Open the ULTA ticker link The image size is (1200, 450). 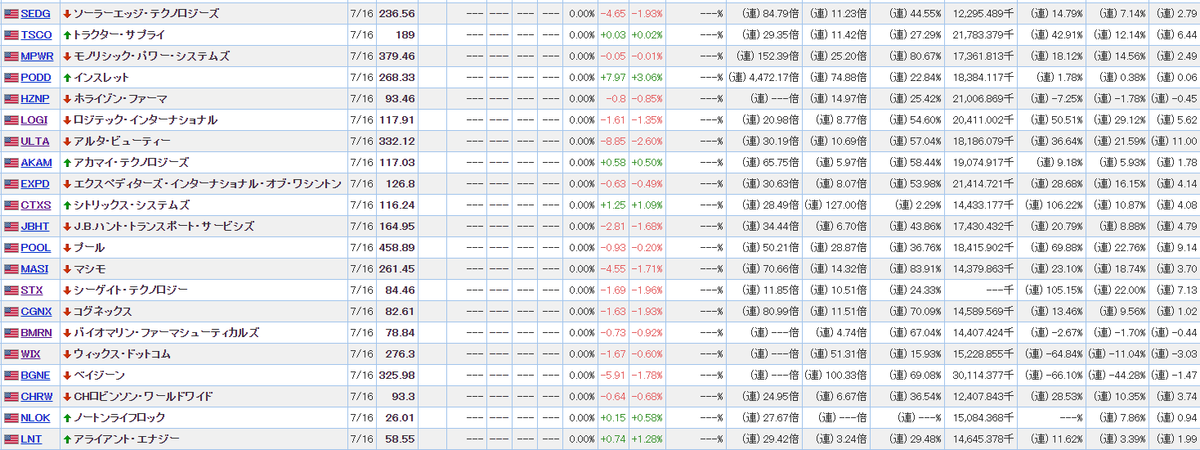pos(35,141)
